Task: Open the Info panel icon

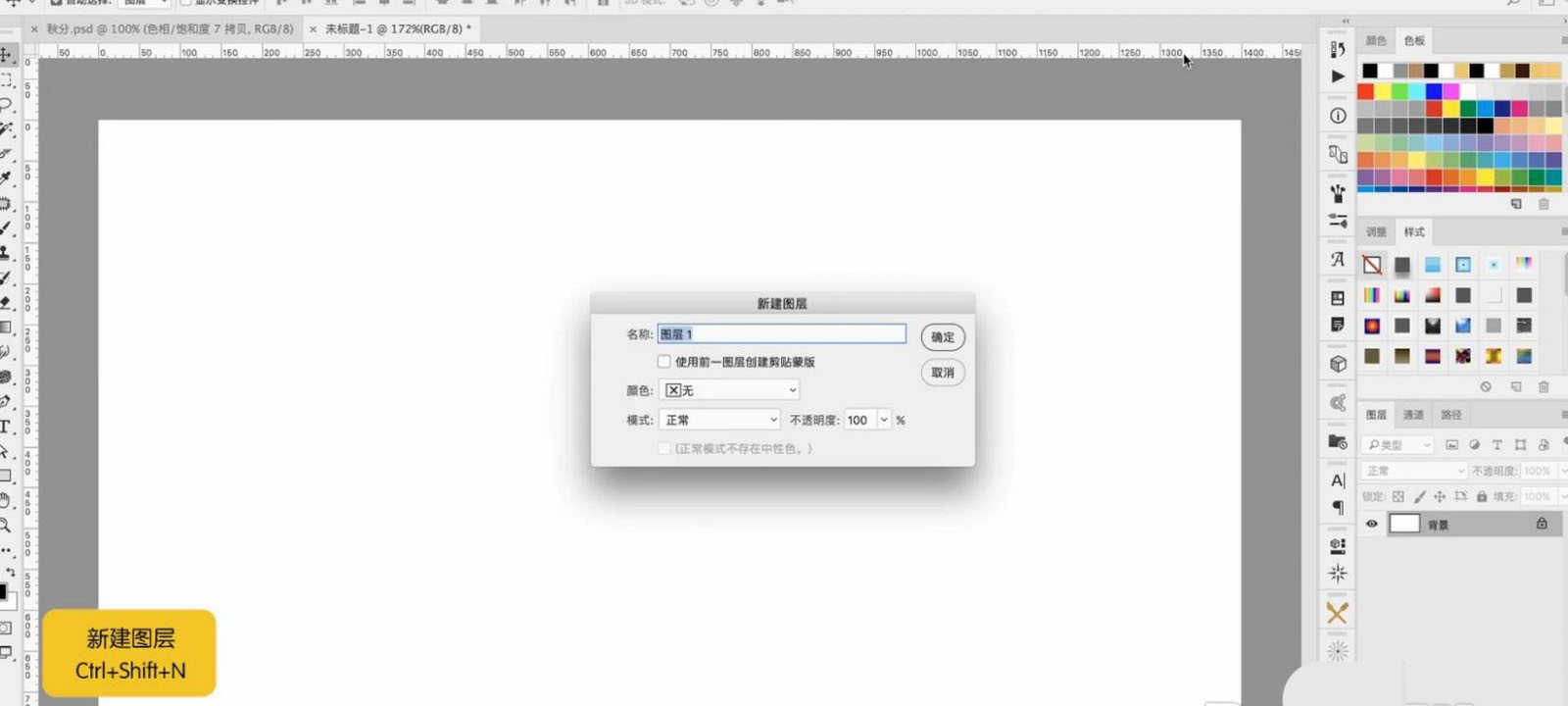Action: coord(1338,116)
